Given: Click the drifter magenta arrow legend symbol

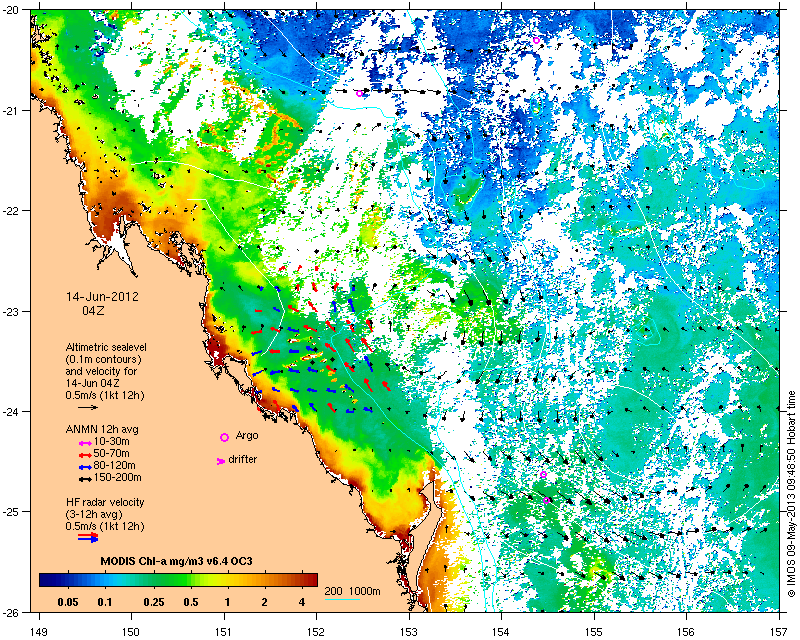Looking at the screenshot, I should (220, 461).
